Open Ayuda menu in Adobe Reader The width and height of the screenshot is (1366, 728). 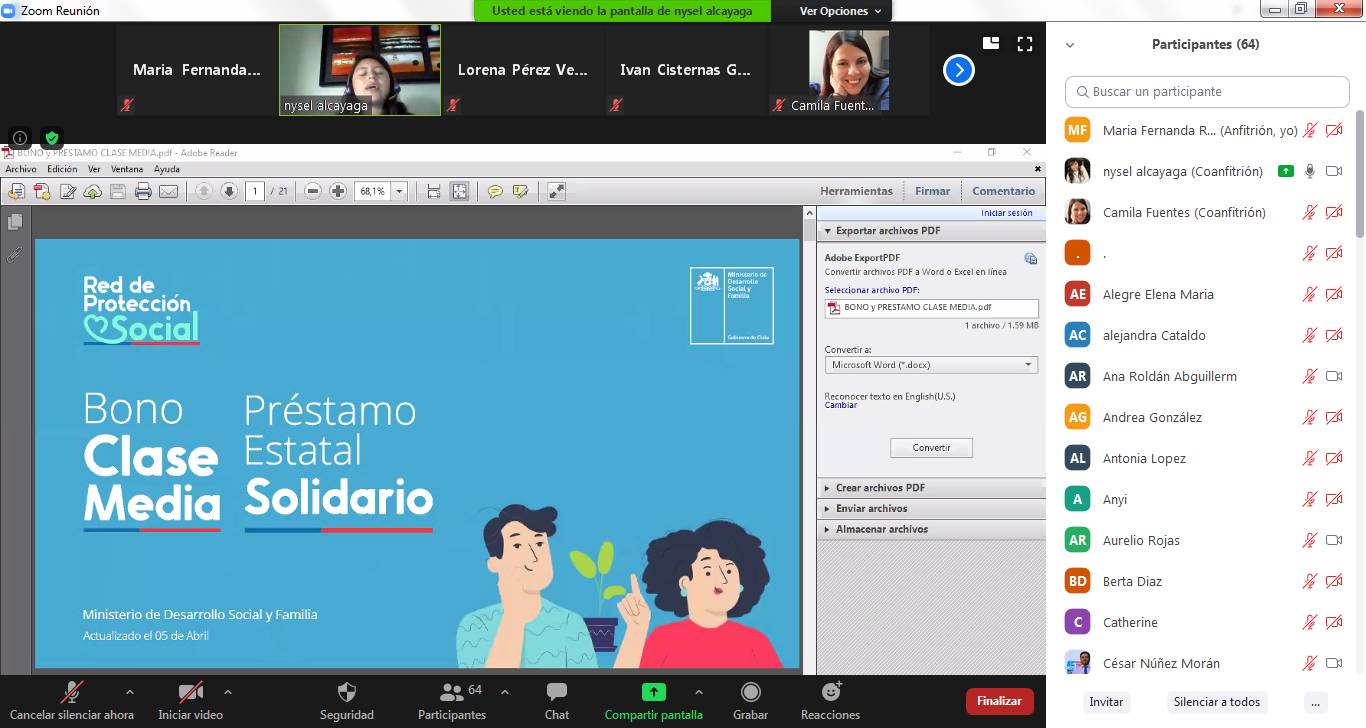[x=167, y=169]
